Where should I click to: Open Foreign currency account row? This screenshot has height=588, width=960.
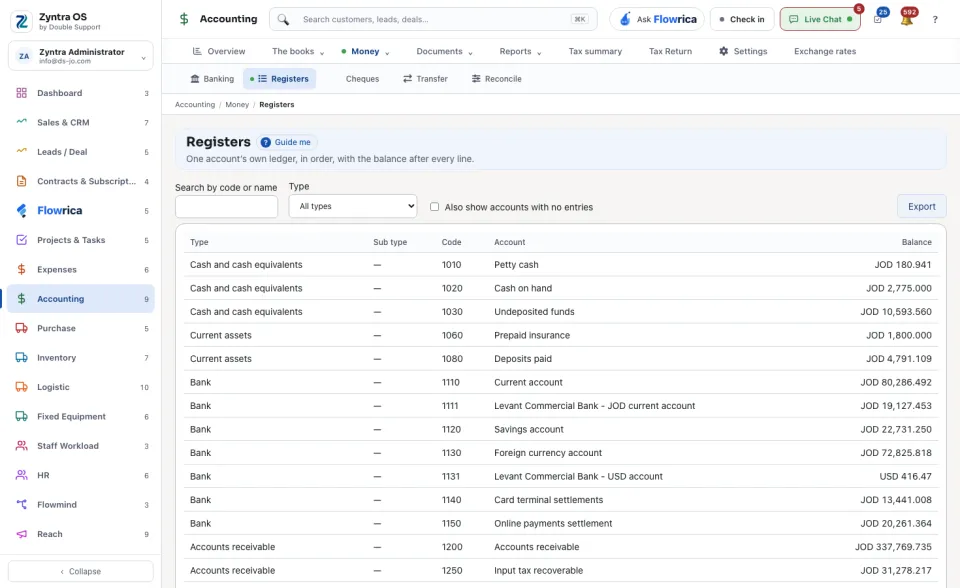[x=561, y=453]
